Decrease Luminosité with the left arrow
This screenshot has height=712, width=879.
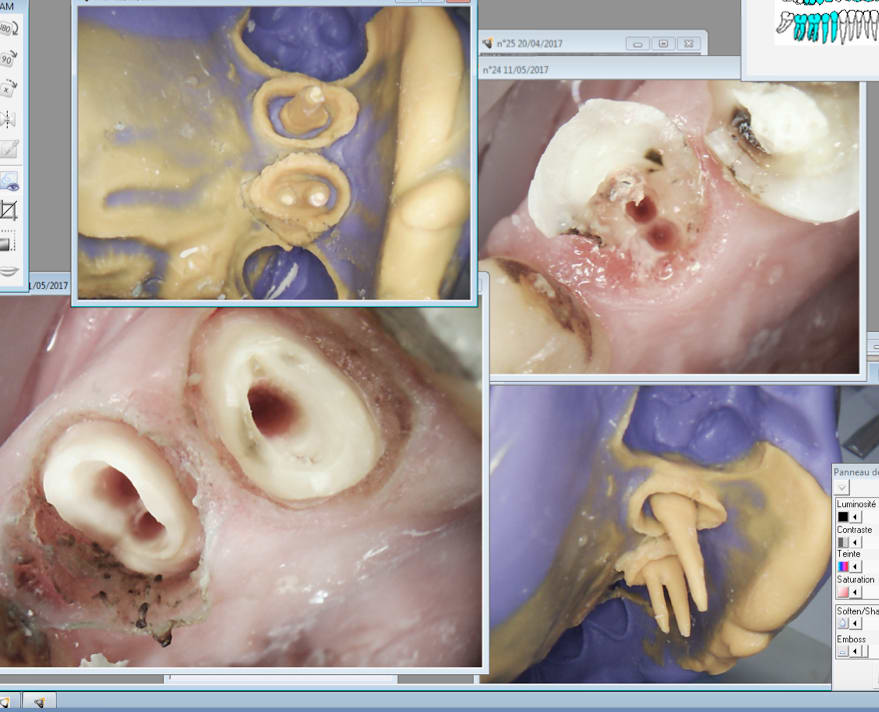pos(856,517)
